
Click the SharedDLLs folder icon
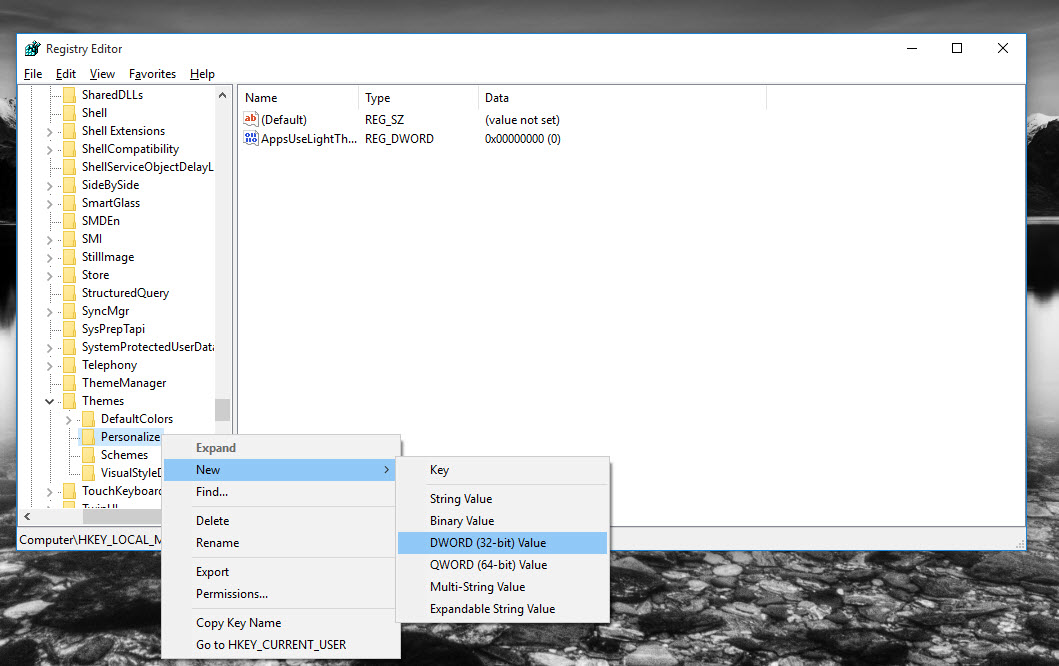pos(70,95)
